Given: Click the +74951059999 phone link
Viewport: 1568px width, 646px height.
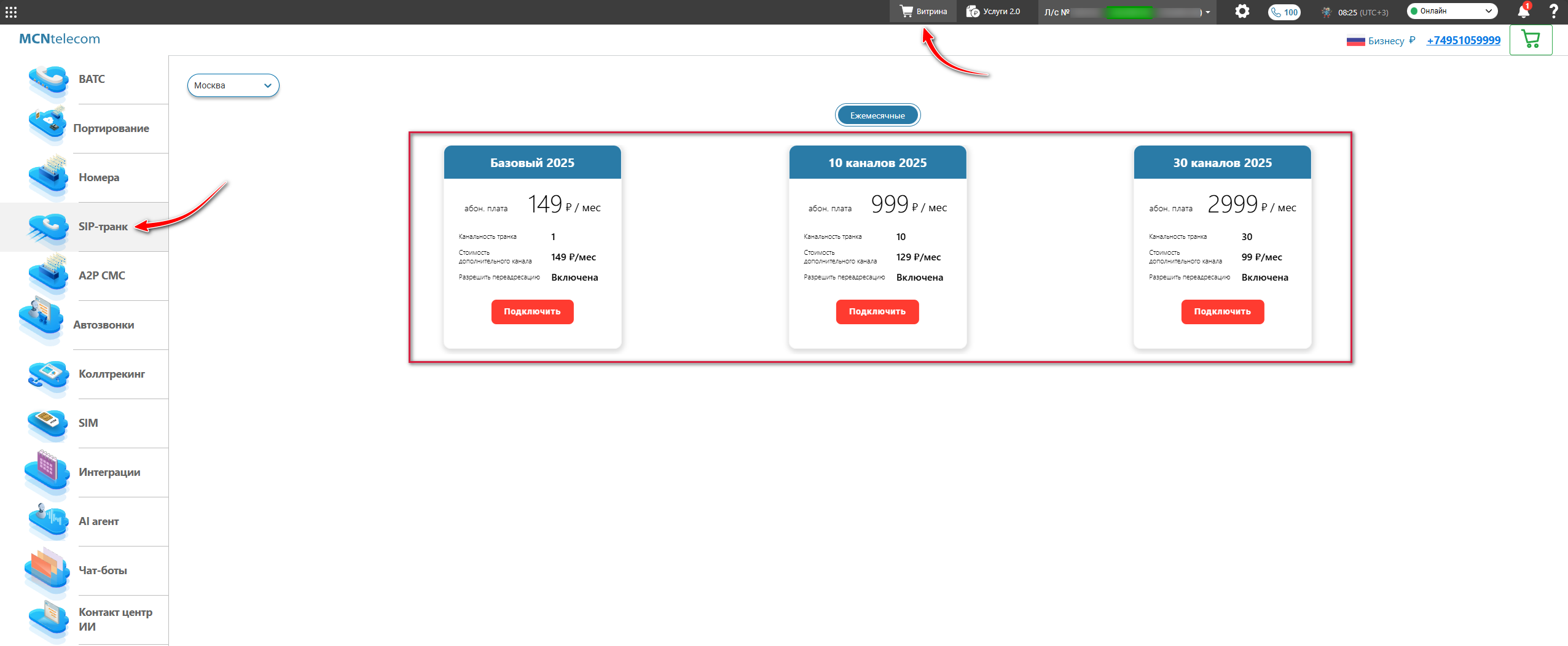Looking at the screenshot, I should pyautogui.click(x=1463, y=41).
